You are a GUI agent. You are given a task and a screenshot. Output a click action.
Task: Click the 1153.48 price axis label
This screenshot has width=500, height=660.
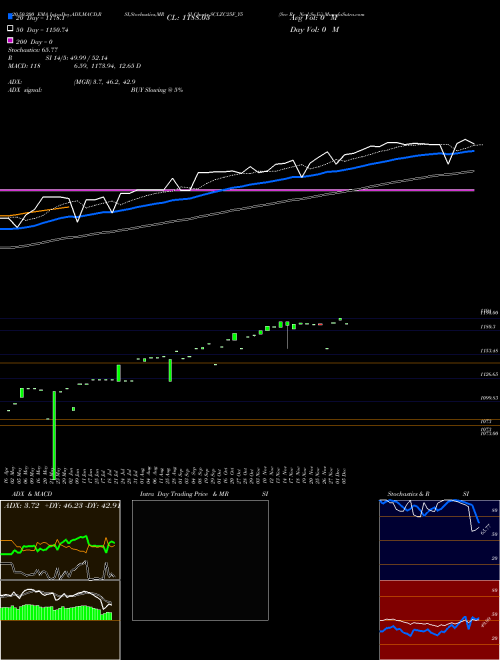pos(489,350)
